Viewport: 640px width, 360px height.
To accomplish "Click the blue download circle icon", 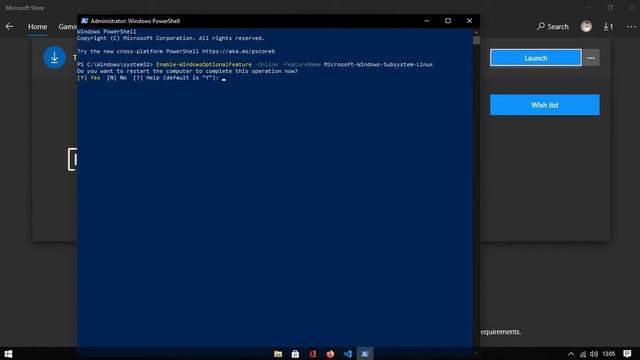I will [x=54, y=58].
